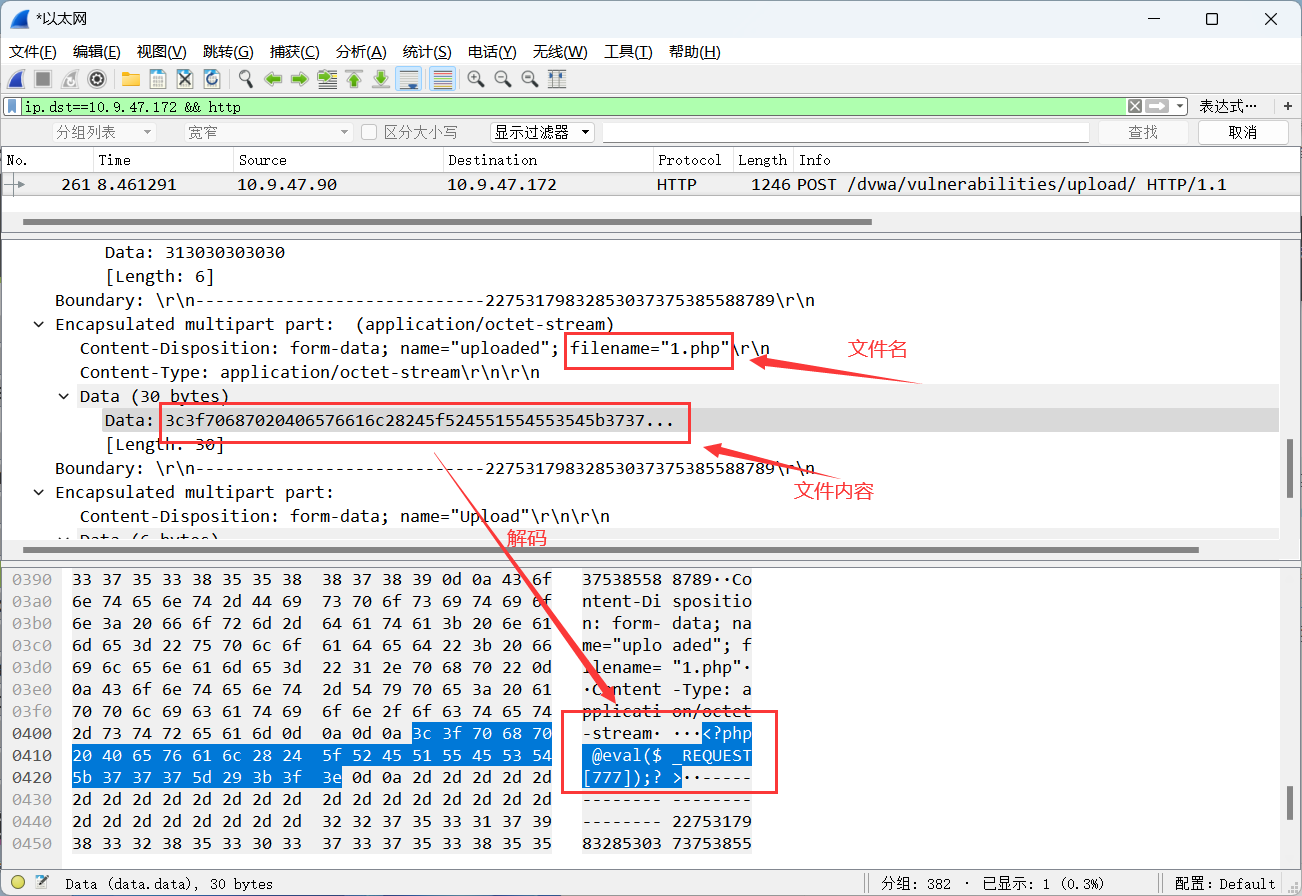This screenshot has height=896, width=1302.
Task: Open the recent display filters dropdown
Action: click(x=1181, y=106)
